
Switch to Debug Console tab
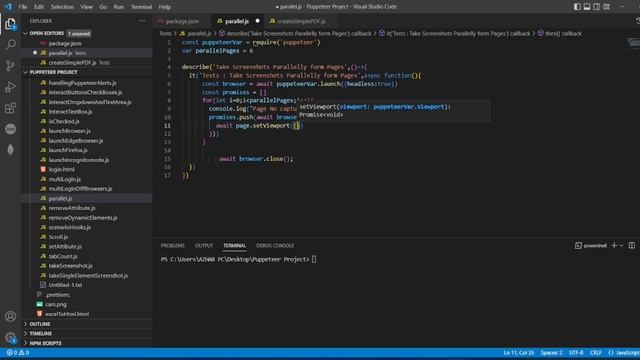(275, 246)
